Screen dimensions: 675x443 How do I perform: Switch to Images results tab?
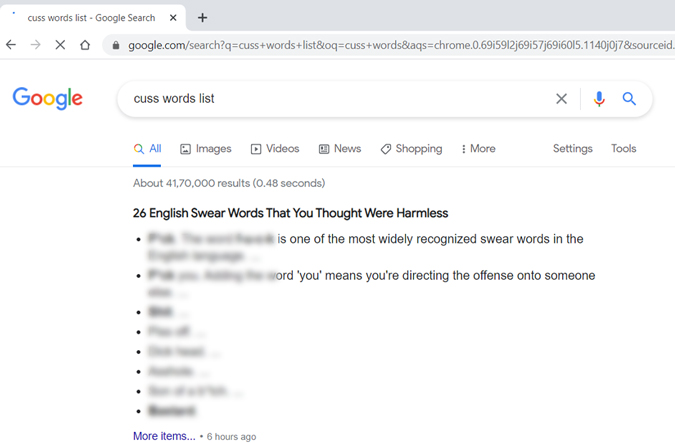pos(206,149)
